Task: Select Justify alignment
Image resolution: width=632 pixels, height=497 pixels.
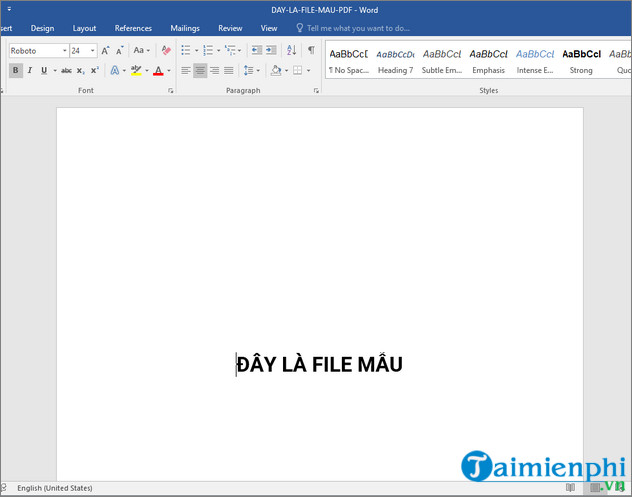Action: [229, 71]
